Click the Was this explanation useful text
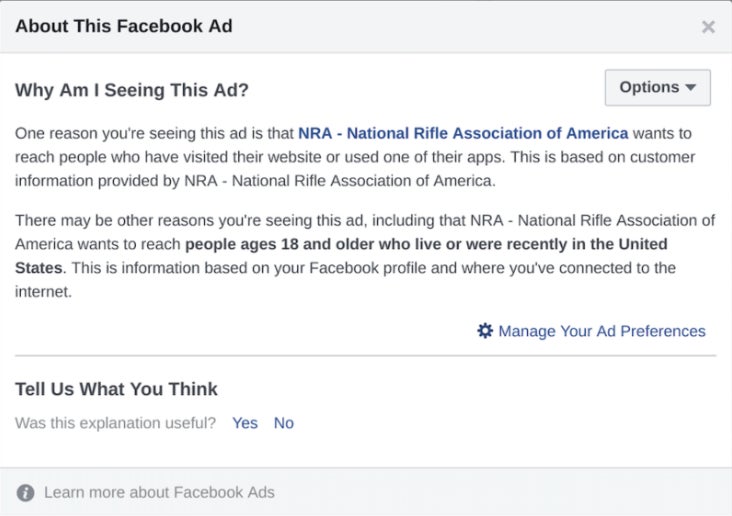732x516 pixels. click(x=115, y=423)
